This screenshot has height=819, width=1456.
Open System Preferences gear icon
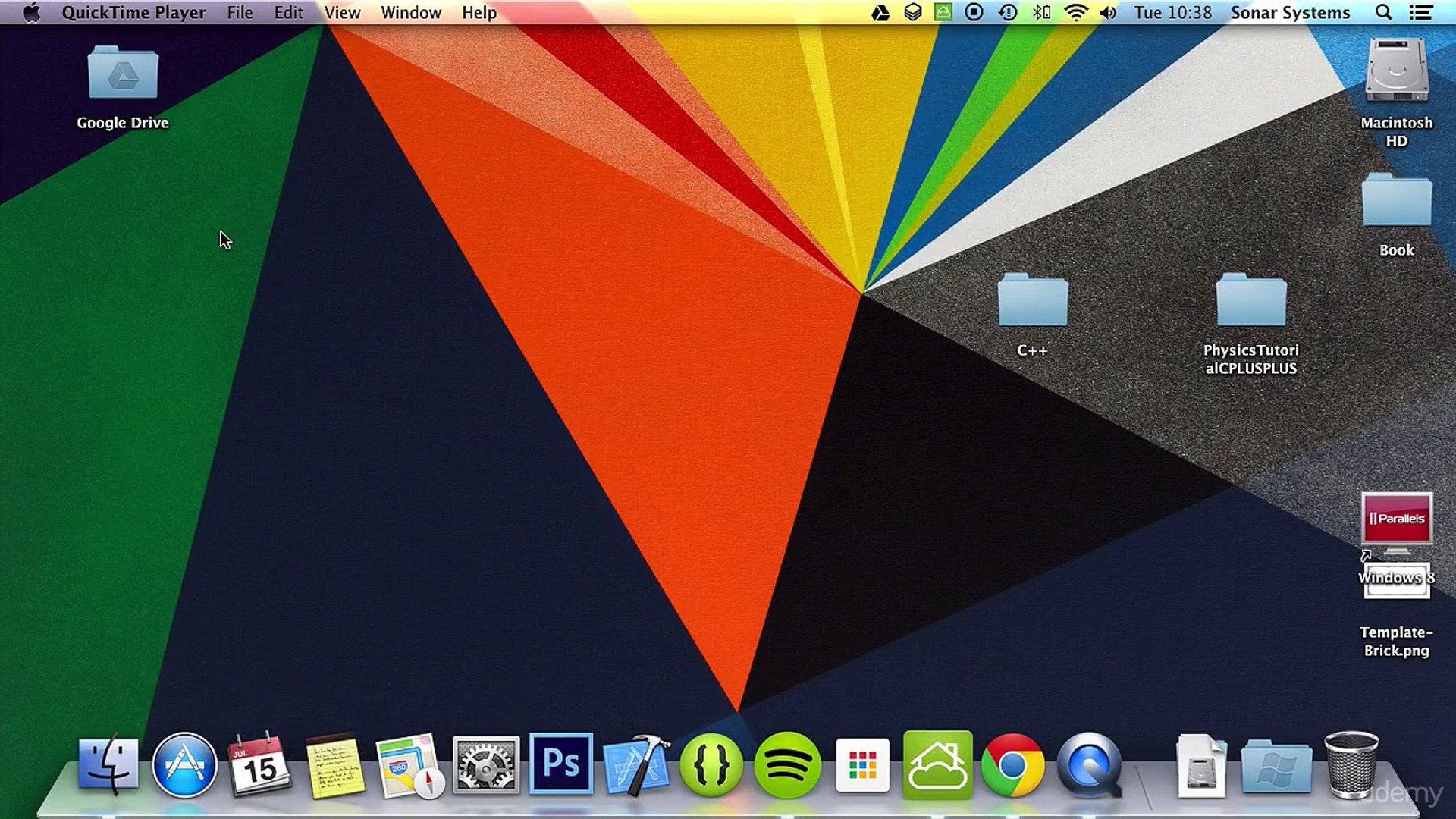[486, 766]
